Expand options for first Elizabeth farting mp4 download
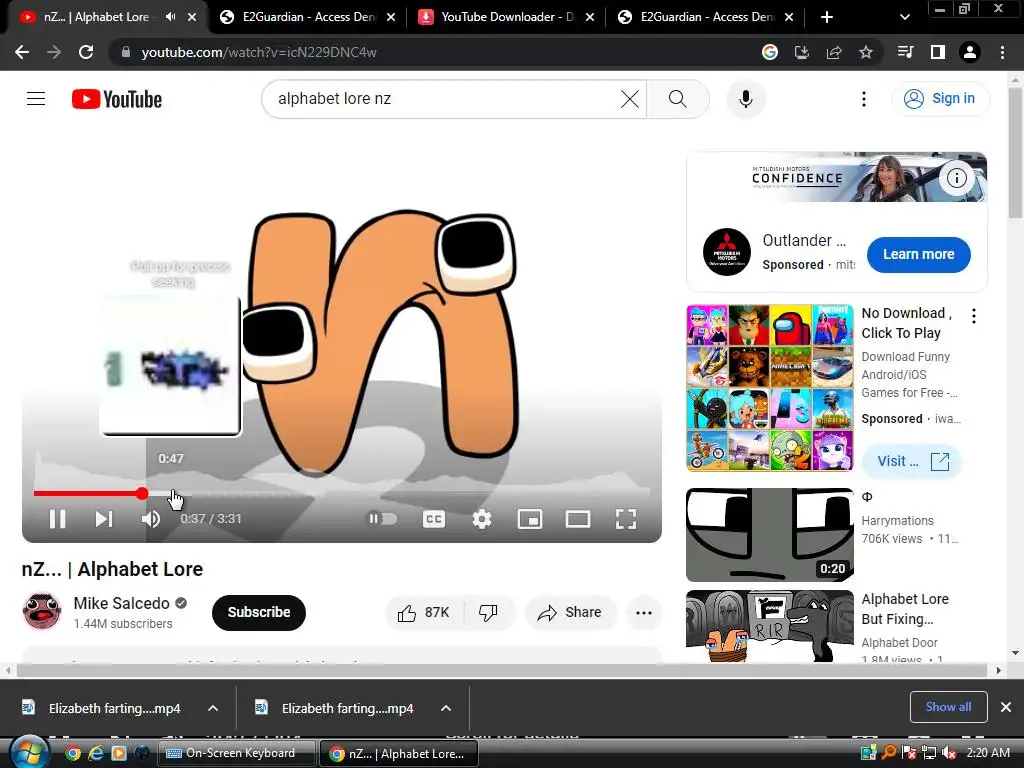Screen dimensions: 1024x768 (213, 708)
